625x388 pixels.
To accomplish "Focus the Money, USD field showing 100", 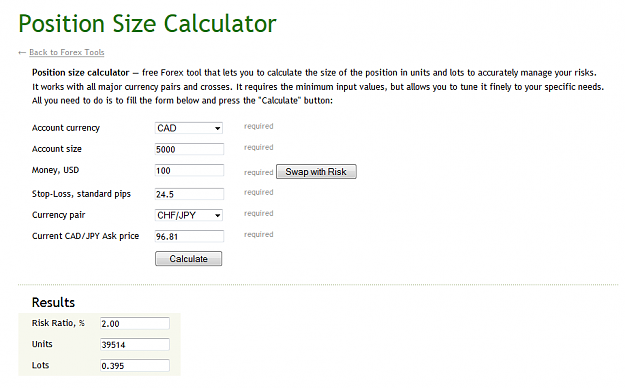I will pyautogui.click(x=189, y=171).
